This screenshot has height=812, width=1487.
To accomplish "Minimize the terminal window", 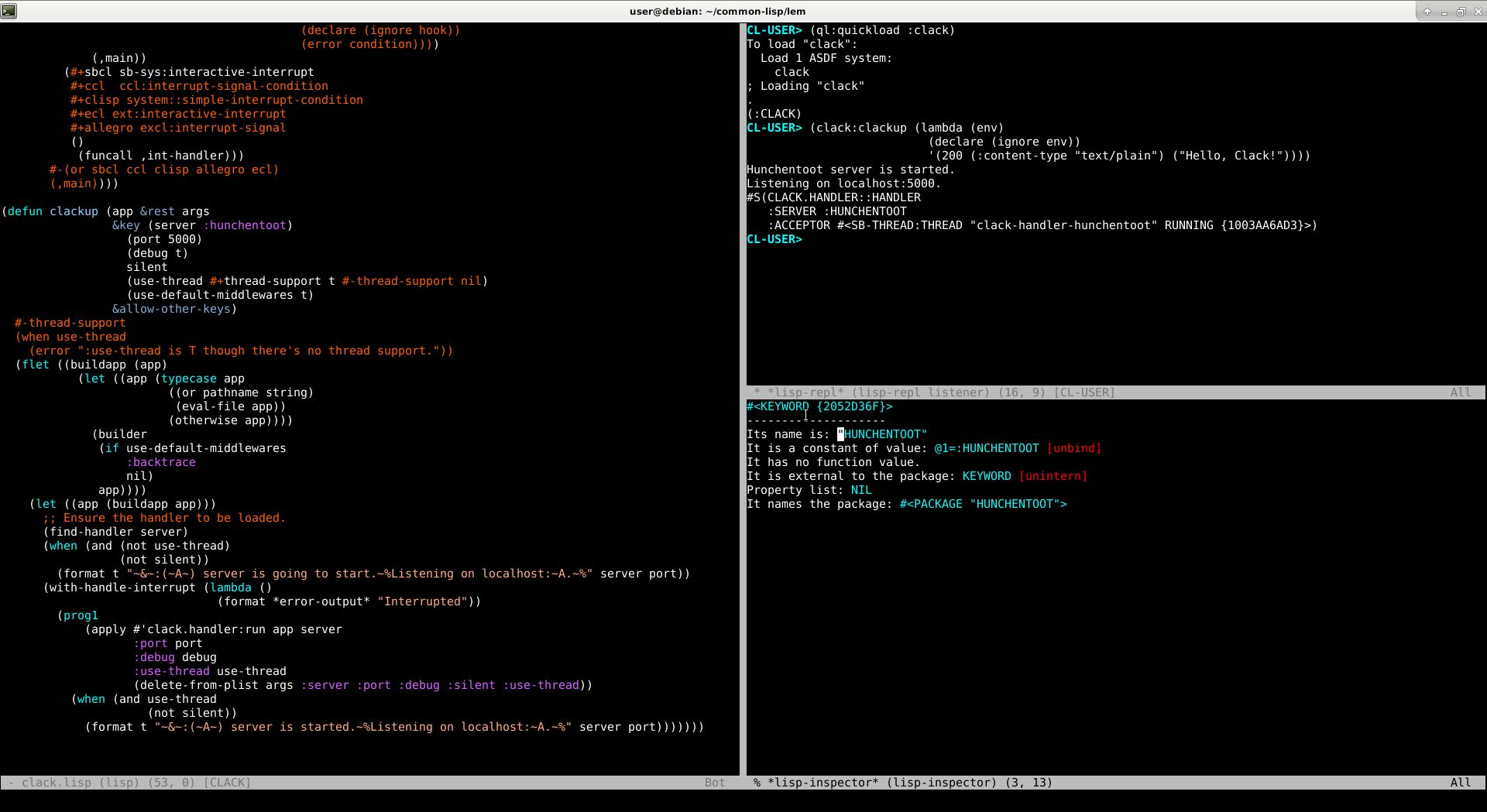I will (1444, 12).
